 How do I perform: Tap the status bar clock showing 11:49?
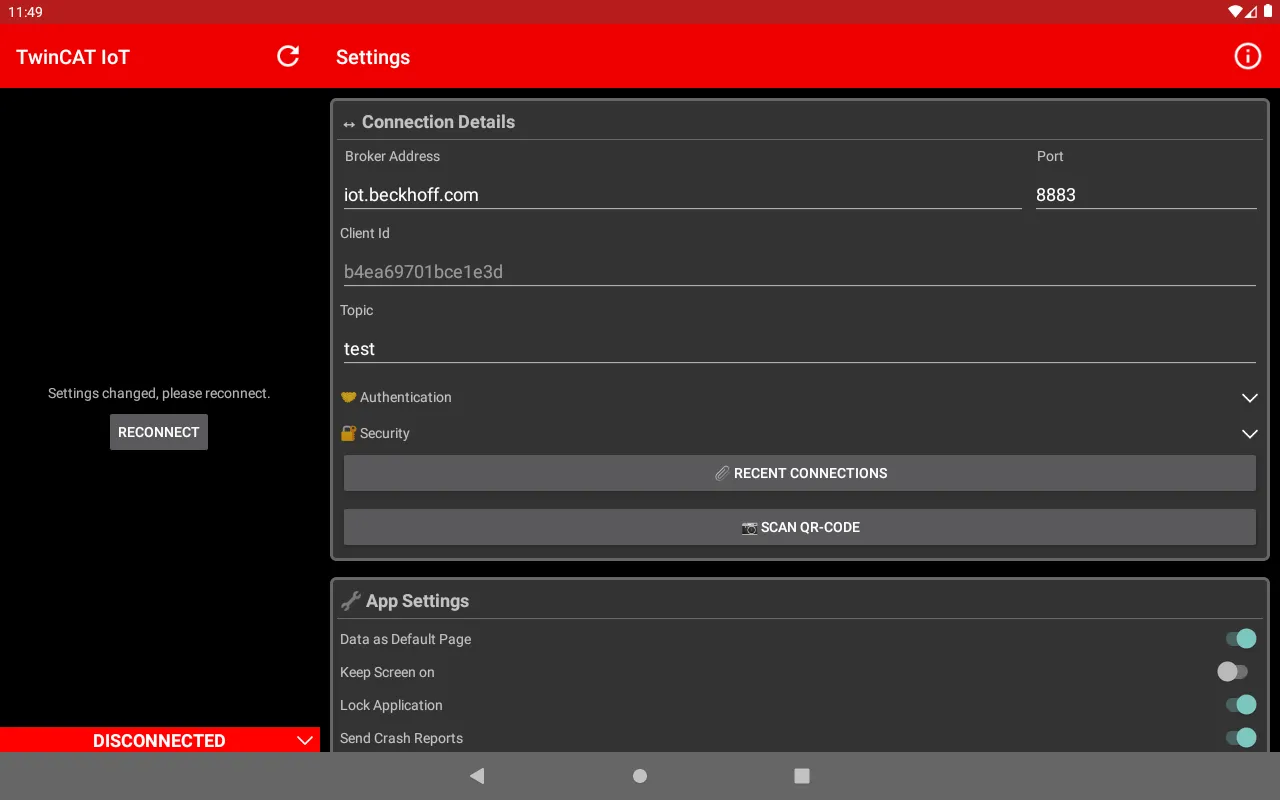(25, 12)
